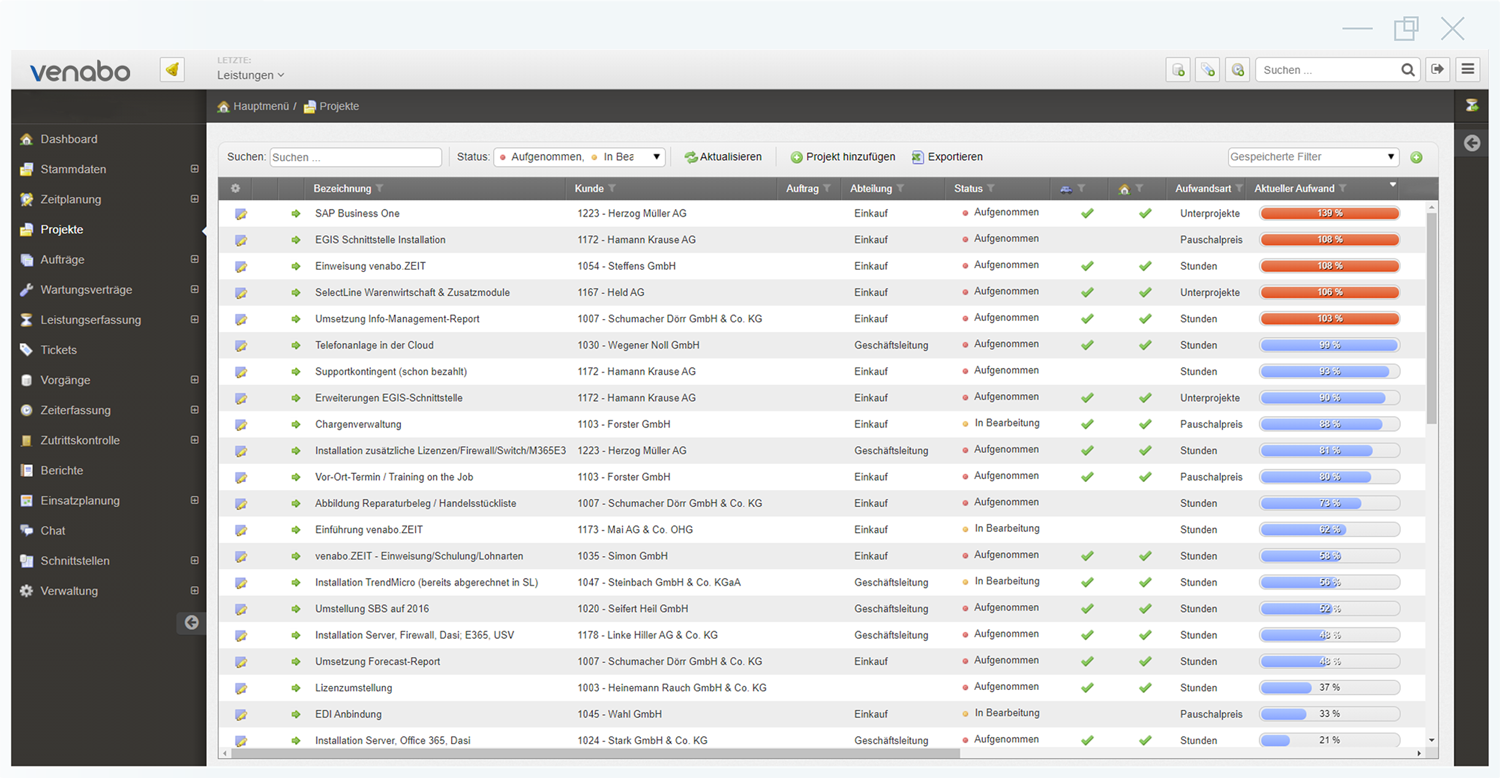Open the Status filter dropdown
The image size is (1500, 778).
(580, 157)
